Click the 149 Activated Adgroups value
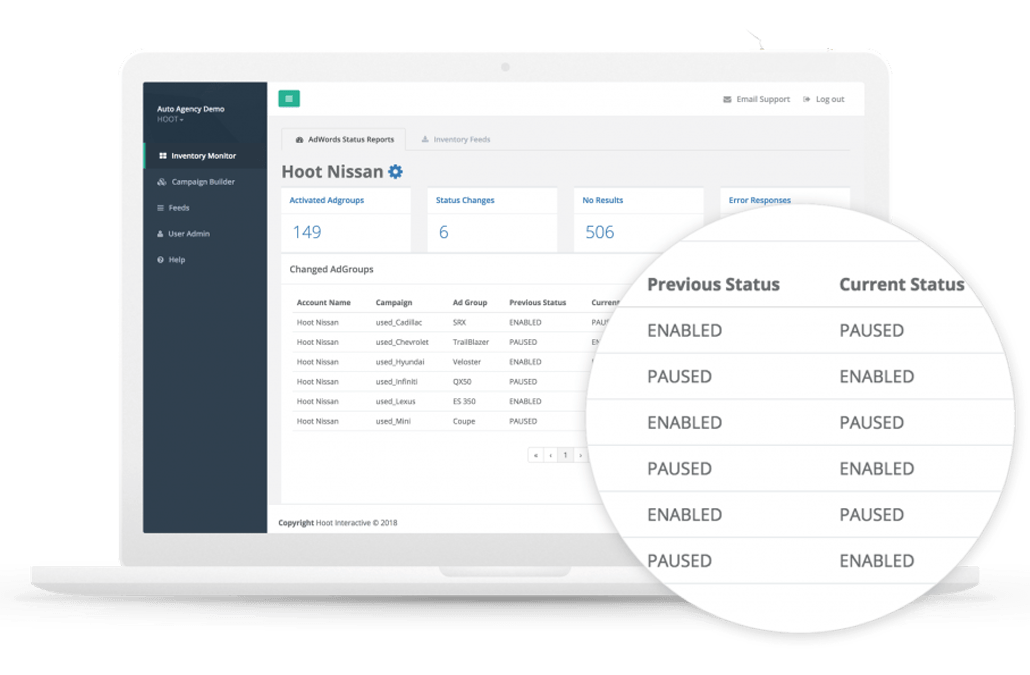The width and height of the screenshot is (1030, 675). pos(307,232)
